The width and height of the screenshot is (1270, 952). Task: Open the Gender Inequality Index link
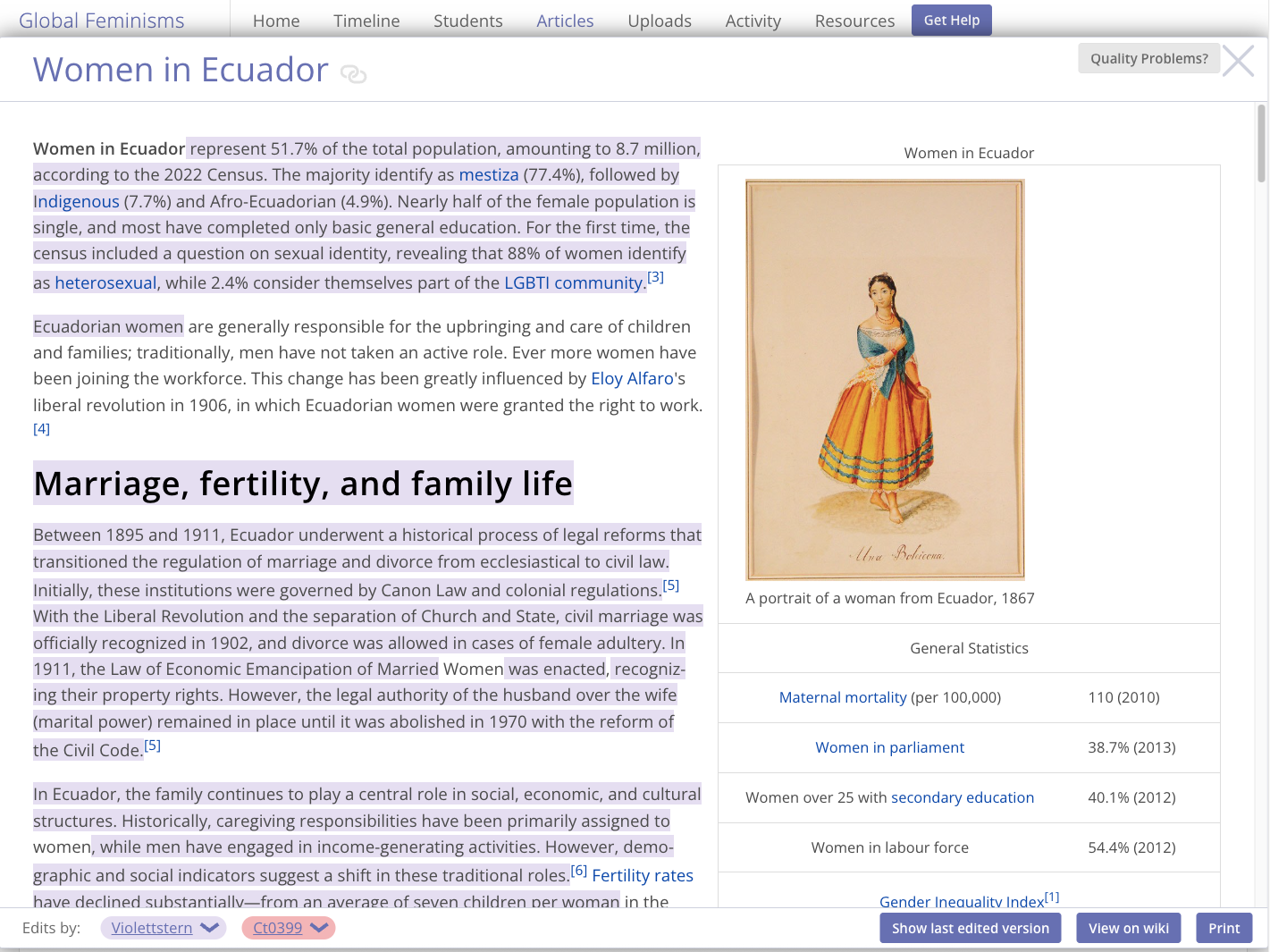(962, 901)
